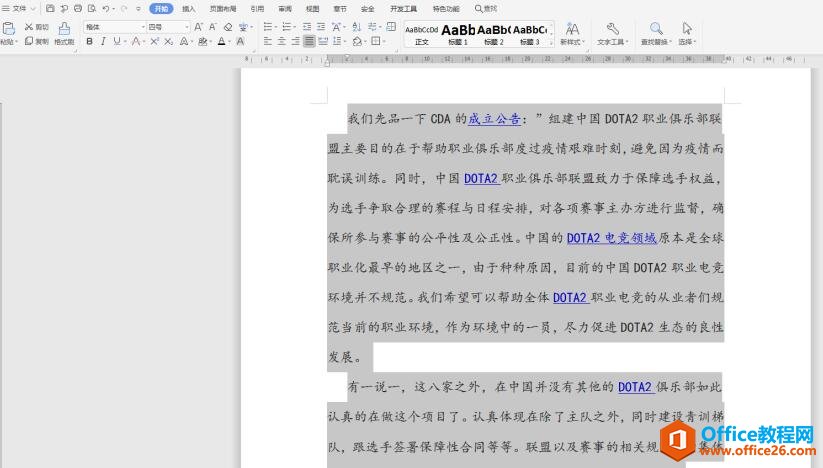
Task: Open the References (引用) tab
Action: 257,8
